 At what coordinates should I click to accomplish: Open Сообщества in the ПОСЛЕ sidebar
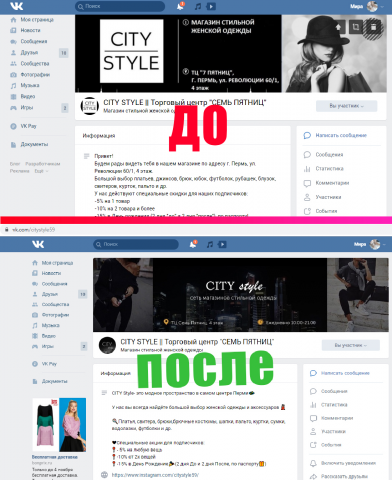50,305
